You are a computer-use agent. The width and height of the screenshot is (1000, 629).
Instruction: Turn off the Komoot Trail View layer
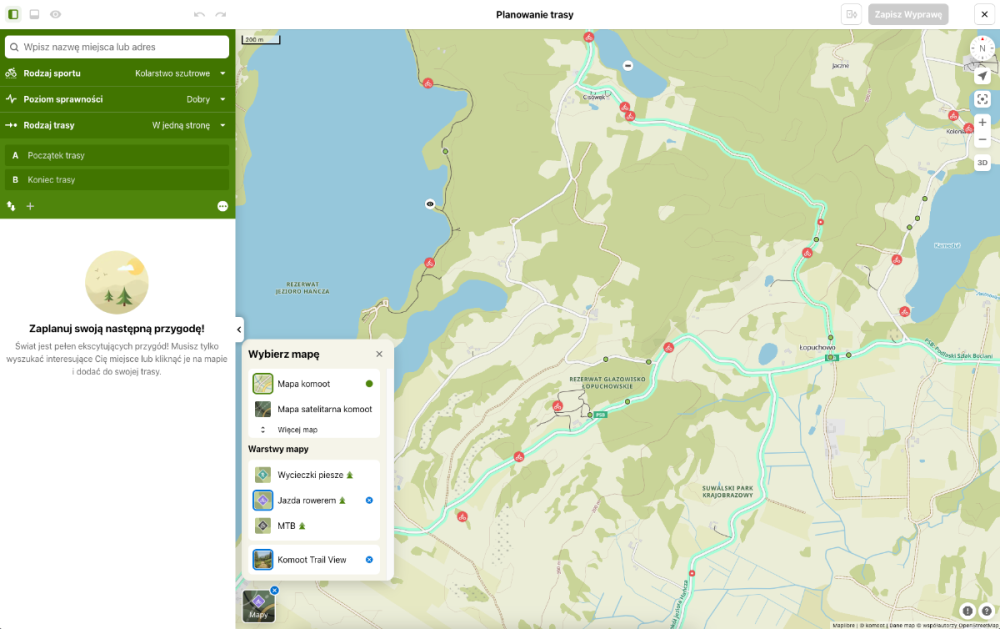[x=369, y=559]
